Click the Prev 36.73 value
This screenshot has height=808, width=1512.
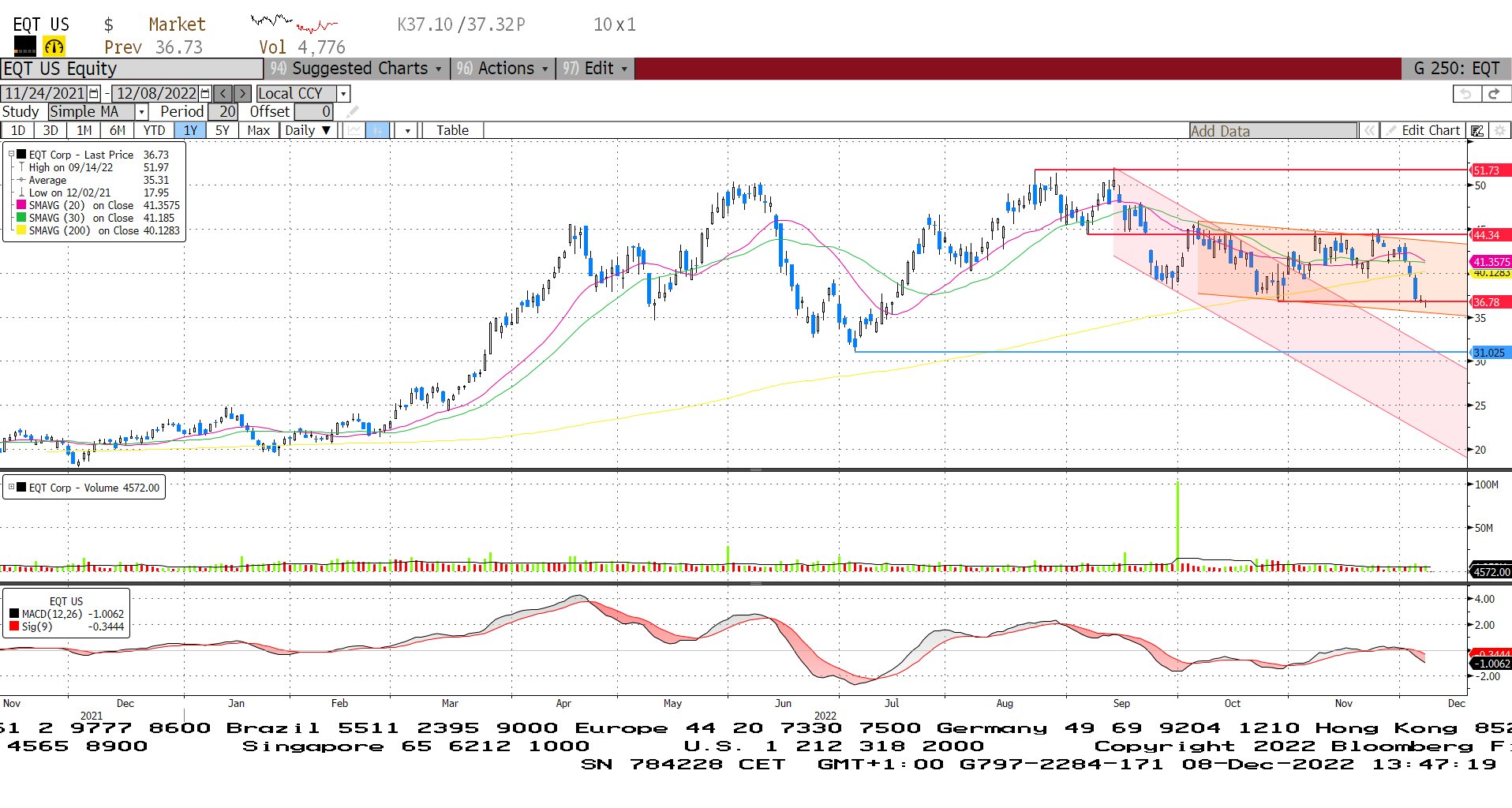(153, 47)
